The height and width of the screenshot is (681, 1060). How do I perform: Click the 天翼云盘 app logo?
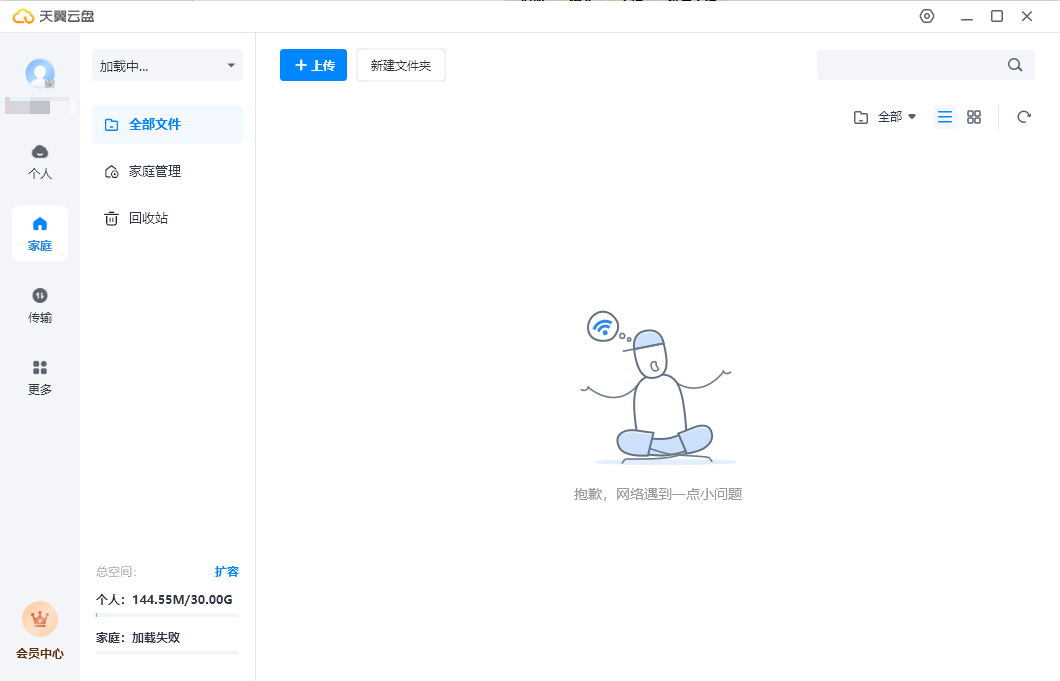[x=53, y=16]
